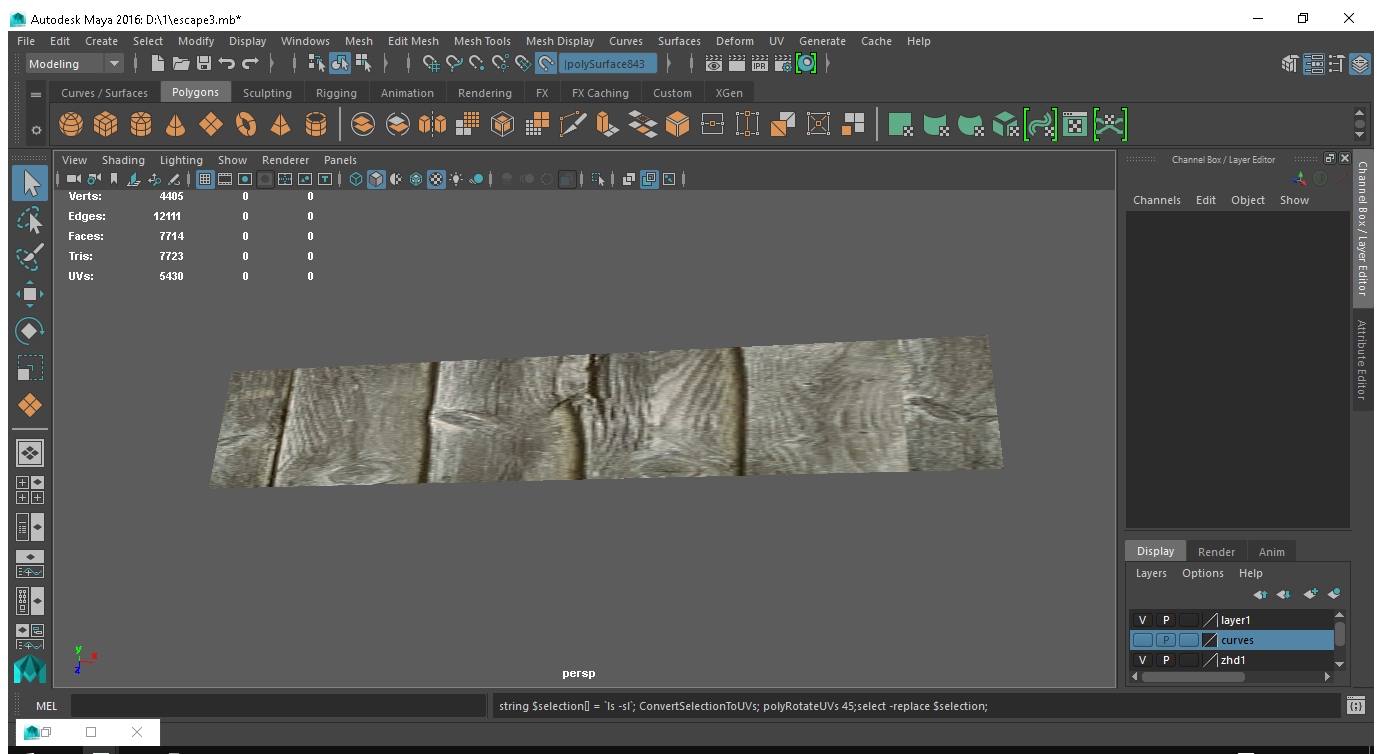Open the layer editor Options menu
Image resolution: width=1382 pixels, height=754 pixels.
(x=1202, y=573)
